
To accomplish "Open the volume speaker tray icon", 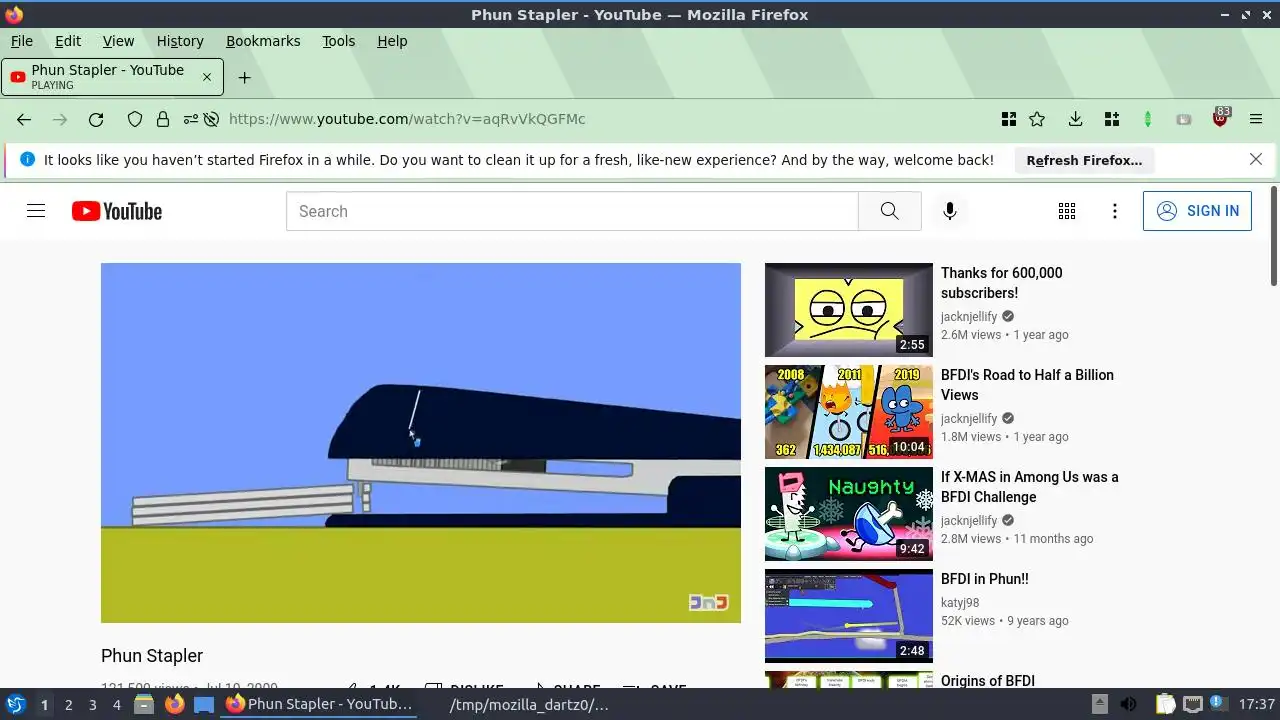I will [1128, 704].
